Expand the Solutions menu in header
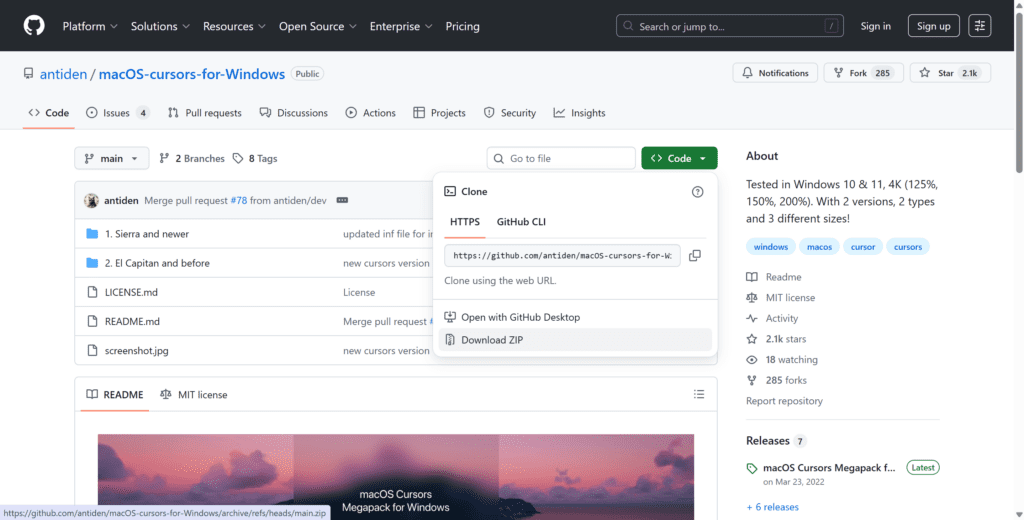This screenshot has height=520, width=1024. 163,26
